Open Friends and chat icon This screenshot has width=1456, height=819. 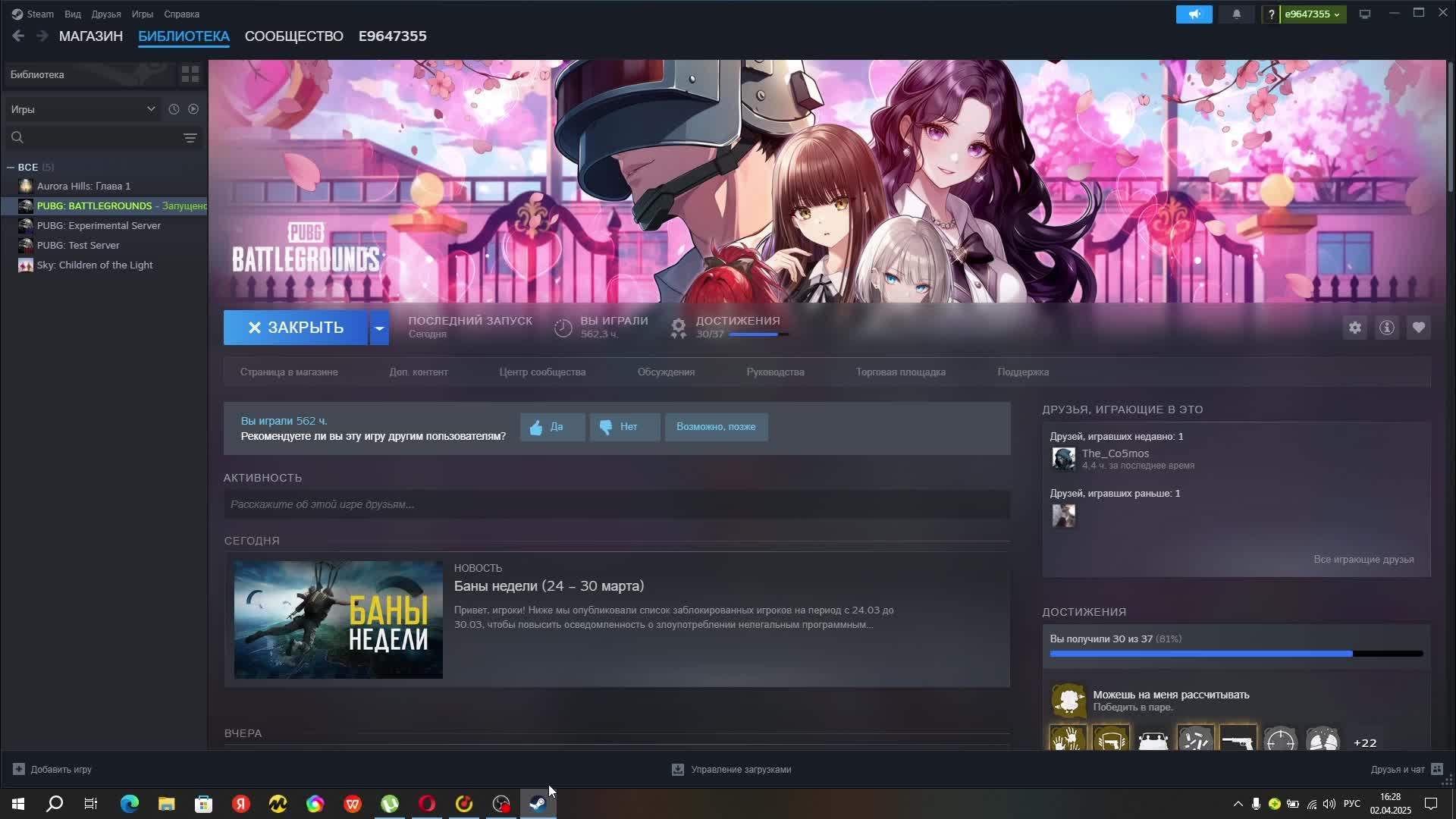click(1437, 769)
